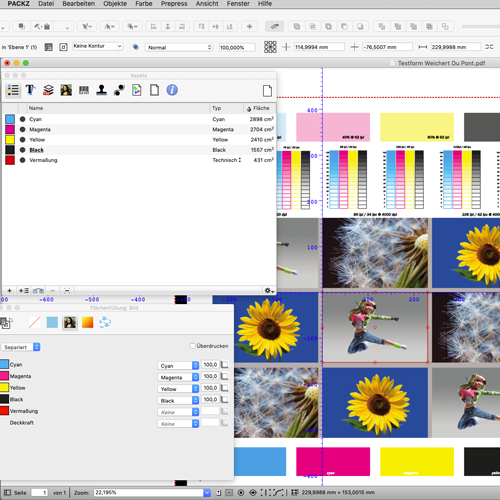The image size is (500, 500).
Task: Open the Keine Kontur stroke dropdown
Action: click(x=98, y=46)
